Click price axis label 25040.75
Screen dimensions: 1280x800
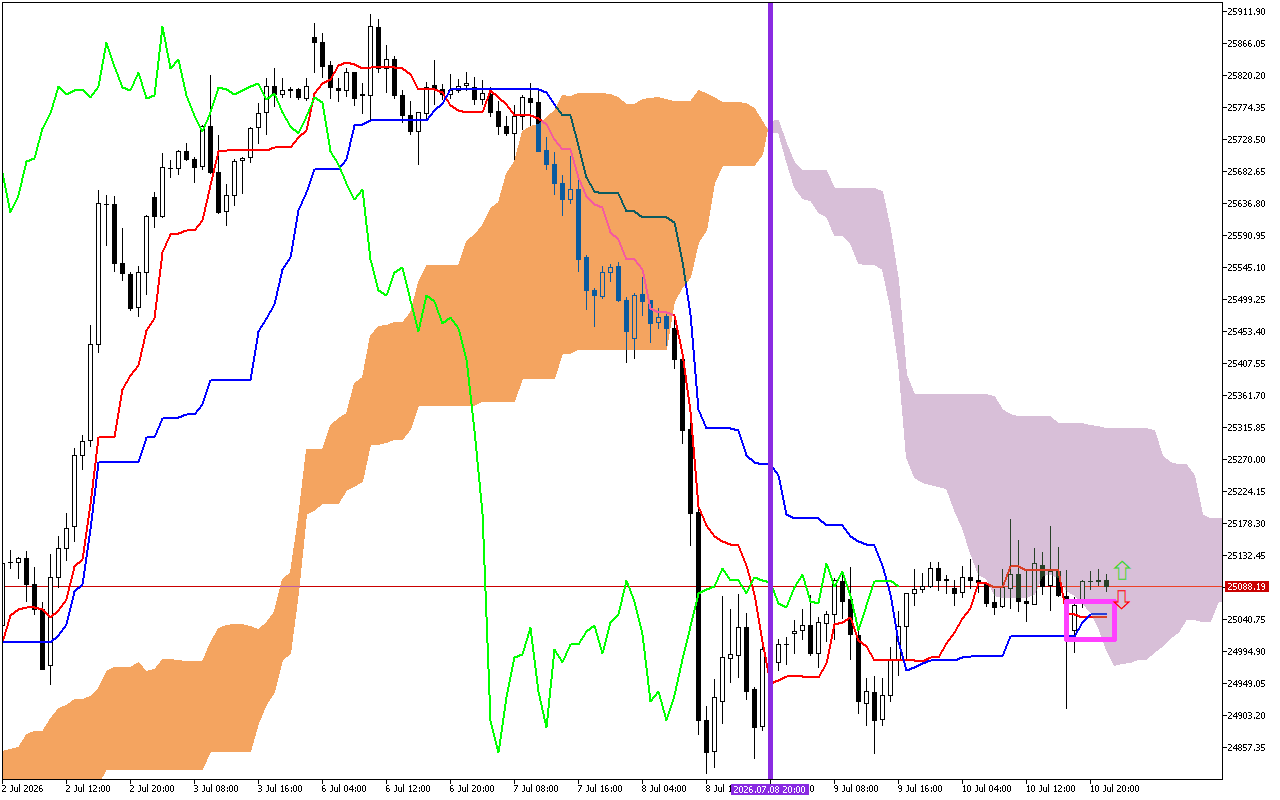1248,619
